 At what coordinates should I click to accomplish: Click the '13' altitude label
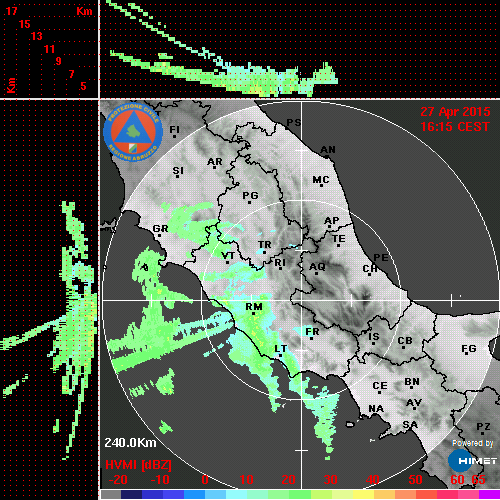pos(37,36)
